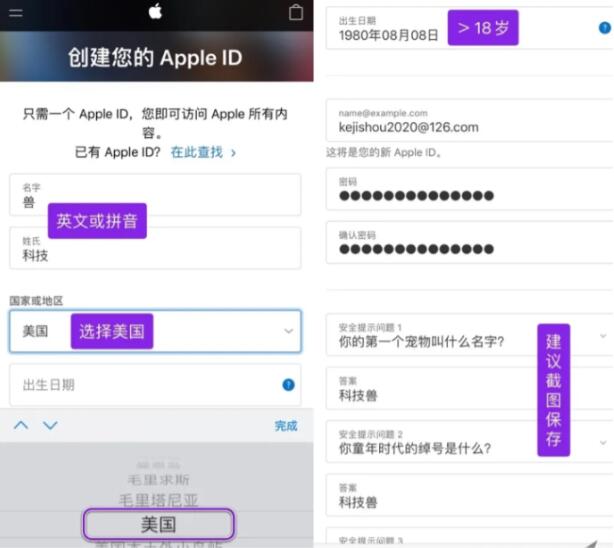This screenshot has width=614, height=548.
Task: Open the shopping bag icon
Action: pos(296,12)
